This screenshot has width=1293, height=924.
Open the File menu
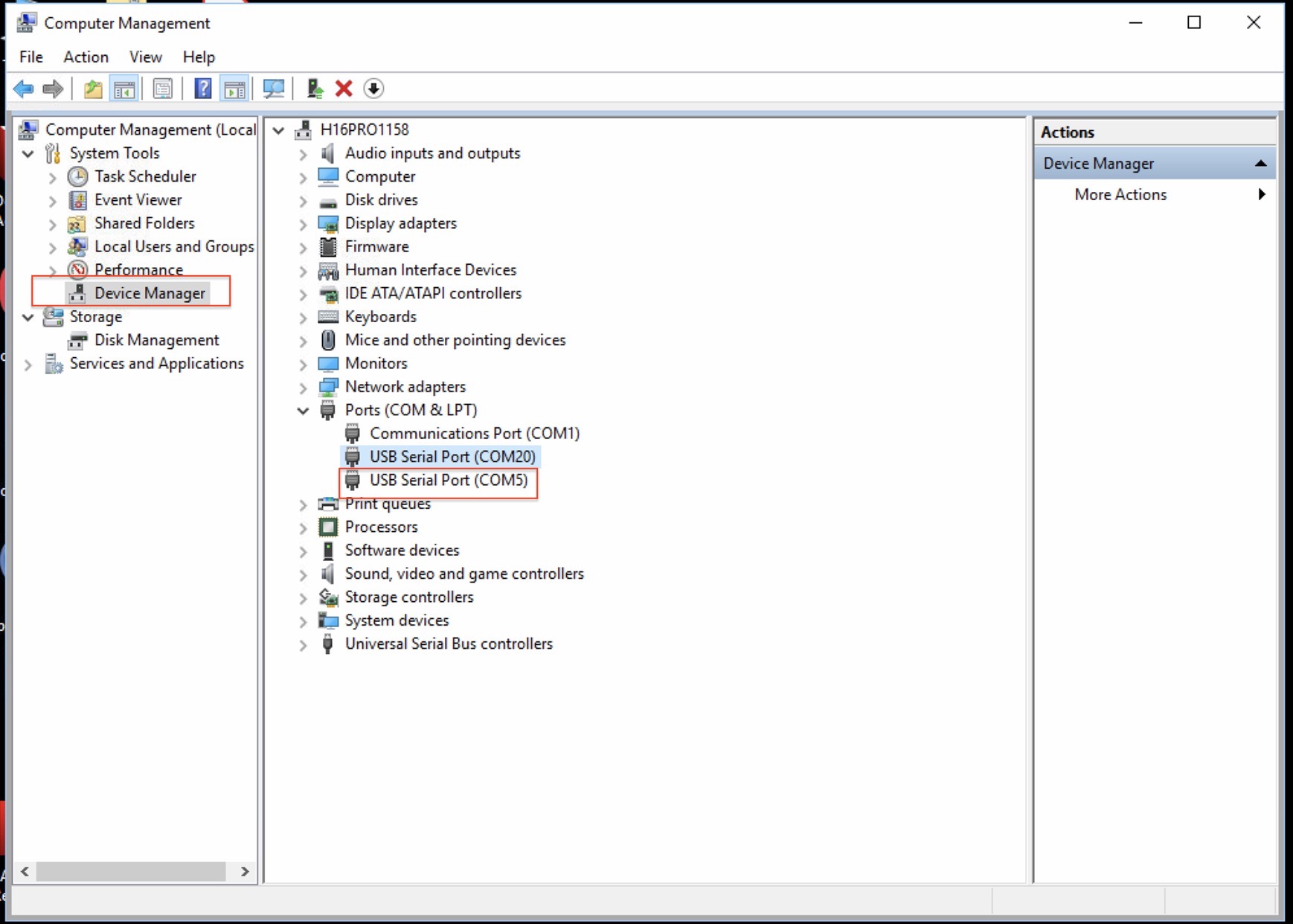coord(31,57)
